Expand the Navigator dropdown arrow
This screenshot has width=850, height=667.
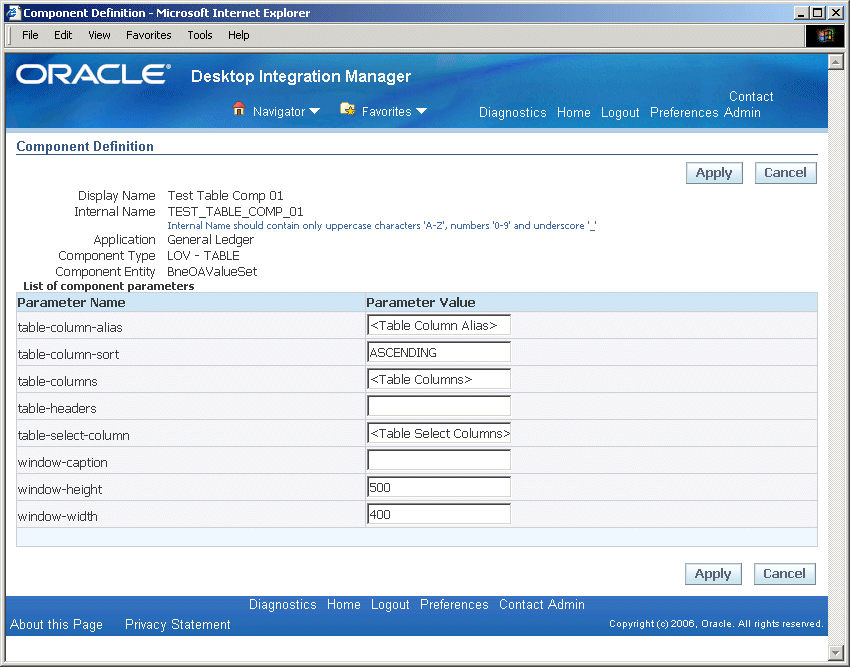click(314, 111)
